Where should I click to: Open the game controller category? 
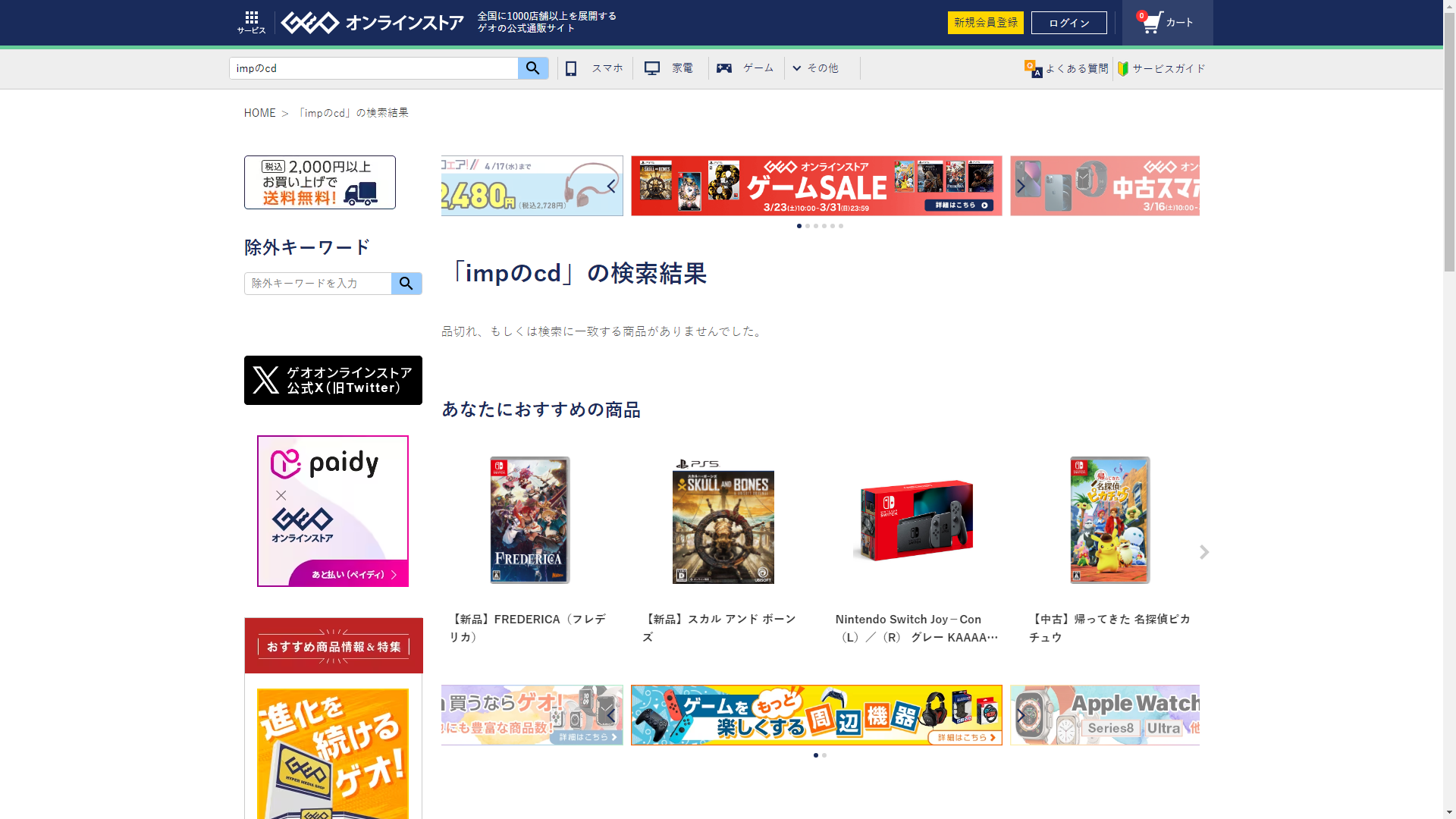point(724,68)
